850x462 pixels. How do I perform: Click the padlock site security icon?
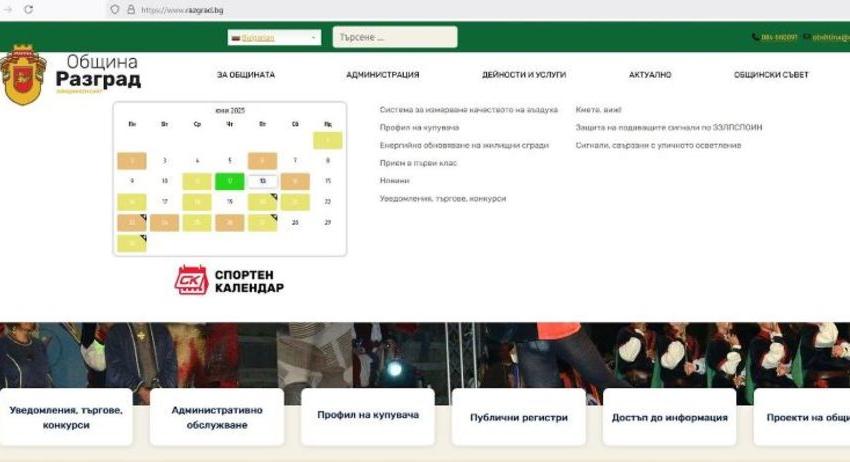pos(130,9)
